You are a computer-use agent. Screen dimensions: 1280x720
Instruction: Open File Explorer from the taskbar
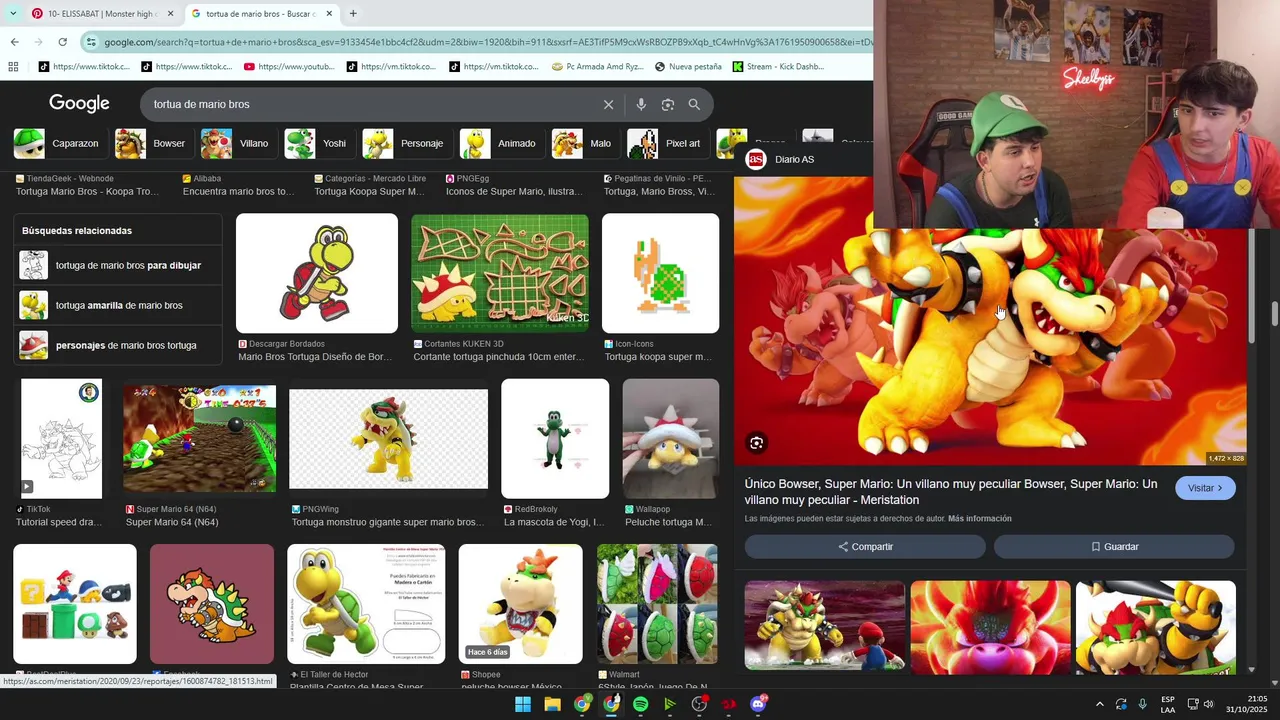pos(552,704)
